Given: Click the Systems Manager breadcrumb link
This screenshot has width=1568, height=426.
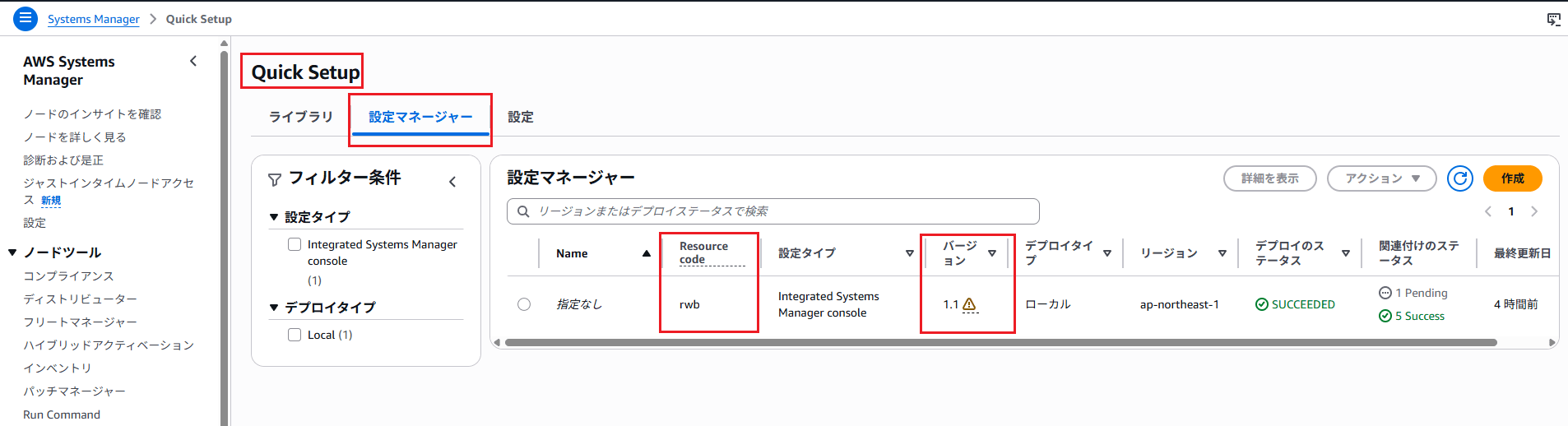Looking at the screenshot, I should point(94,19).
